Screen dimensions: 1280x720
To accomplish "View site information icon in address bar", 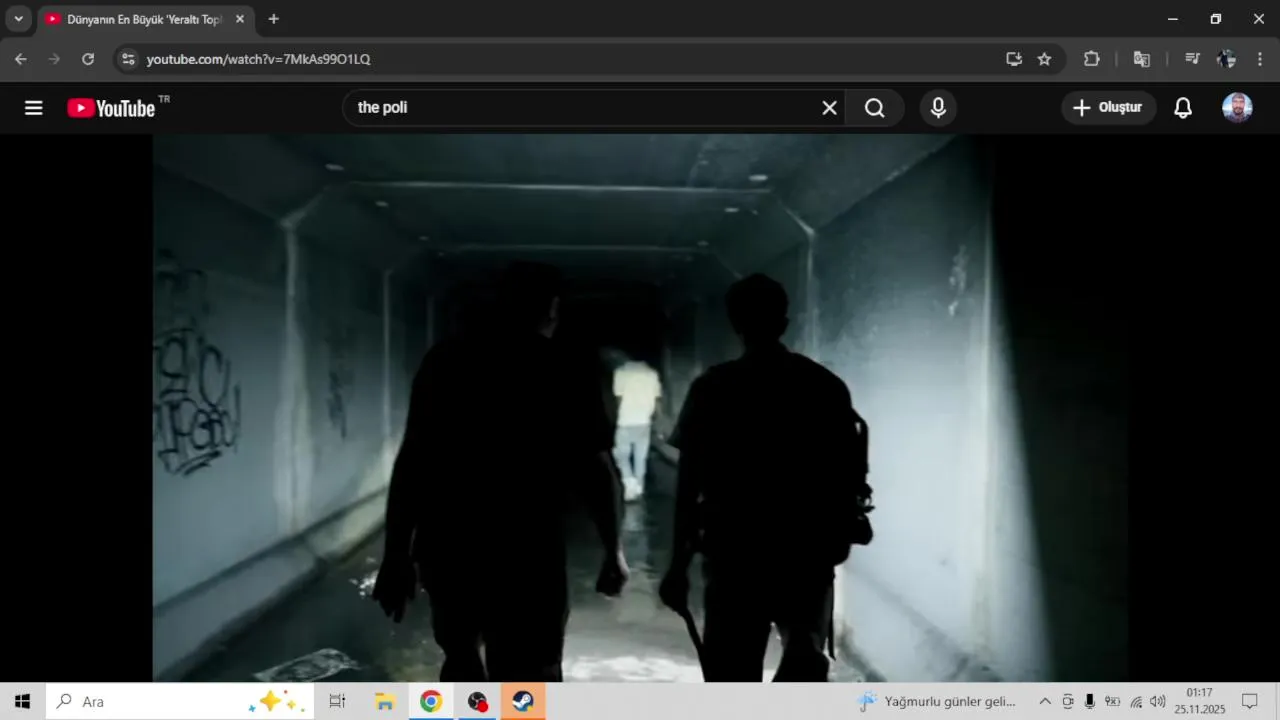I will click(127, 59).
